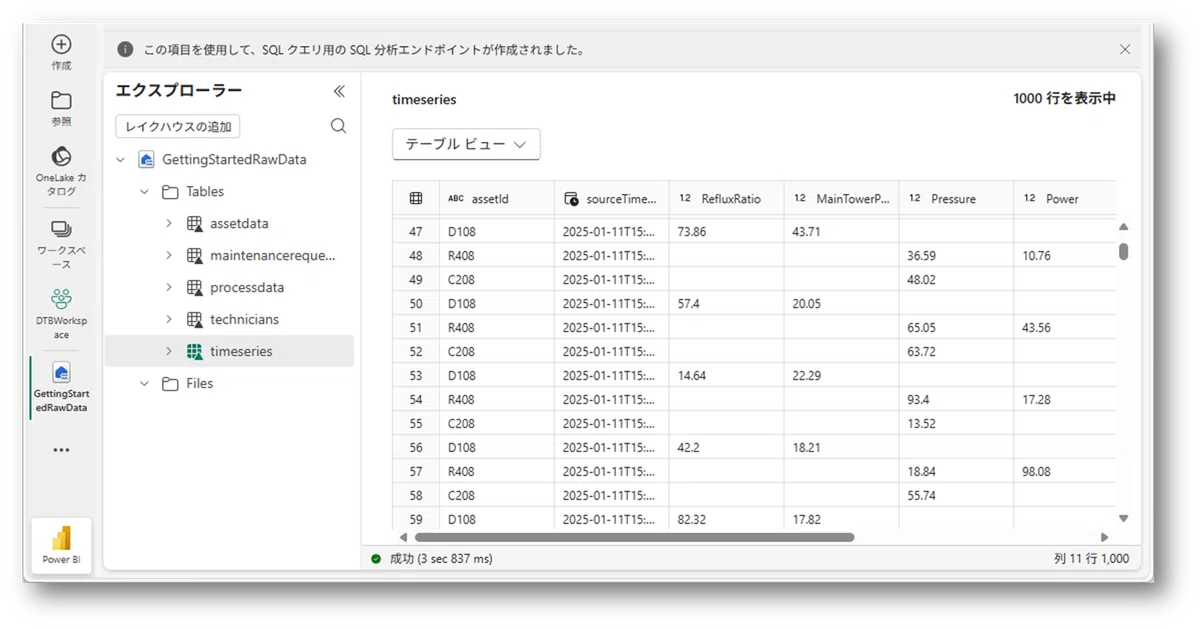Select the technicians table name
This screenshot has height=629, width=1200.
[244, 319]
